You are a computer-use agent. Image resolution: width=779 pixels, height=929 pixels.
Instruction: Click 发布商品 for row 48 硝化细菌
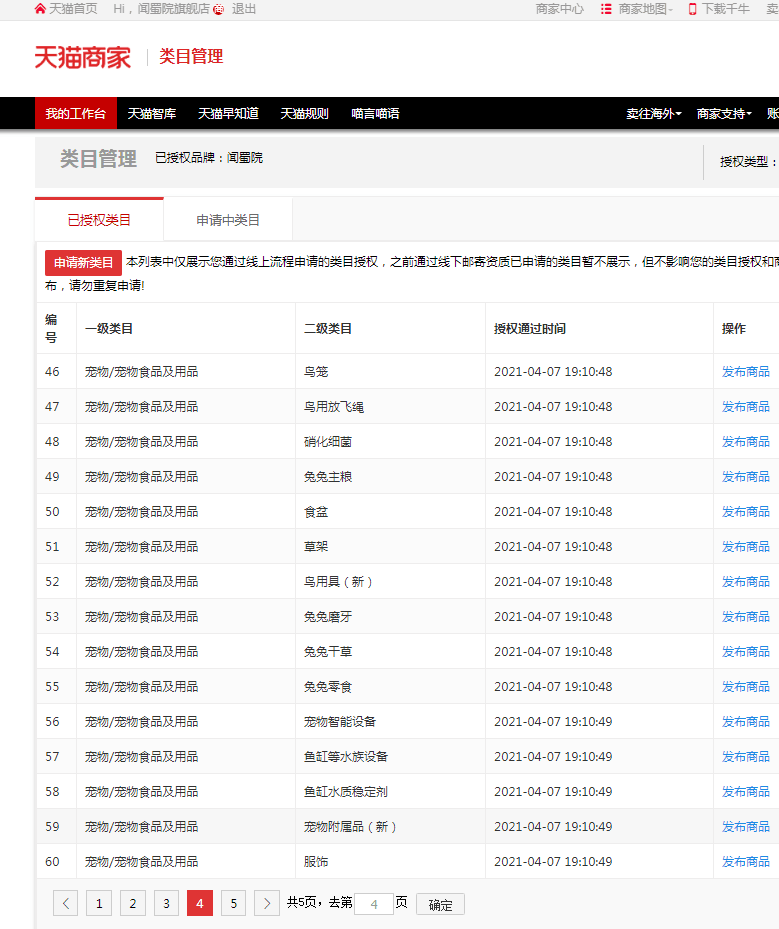745,441
